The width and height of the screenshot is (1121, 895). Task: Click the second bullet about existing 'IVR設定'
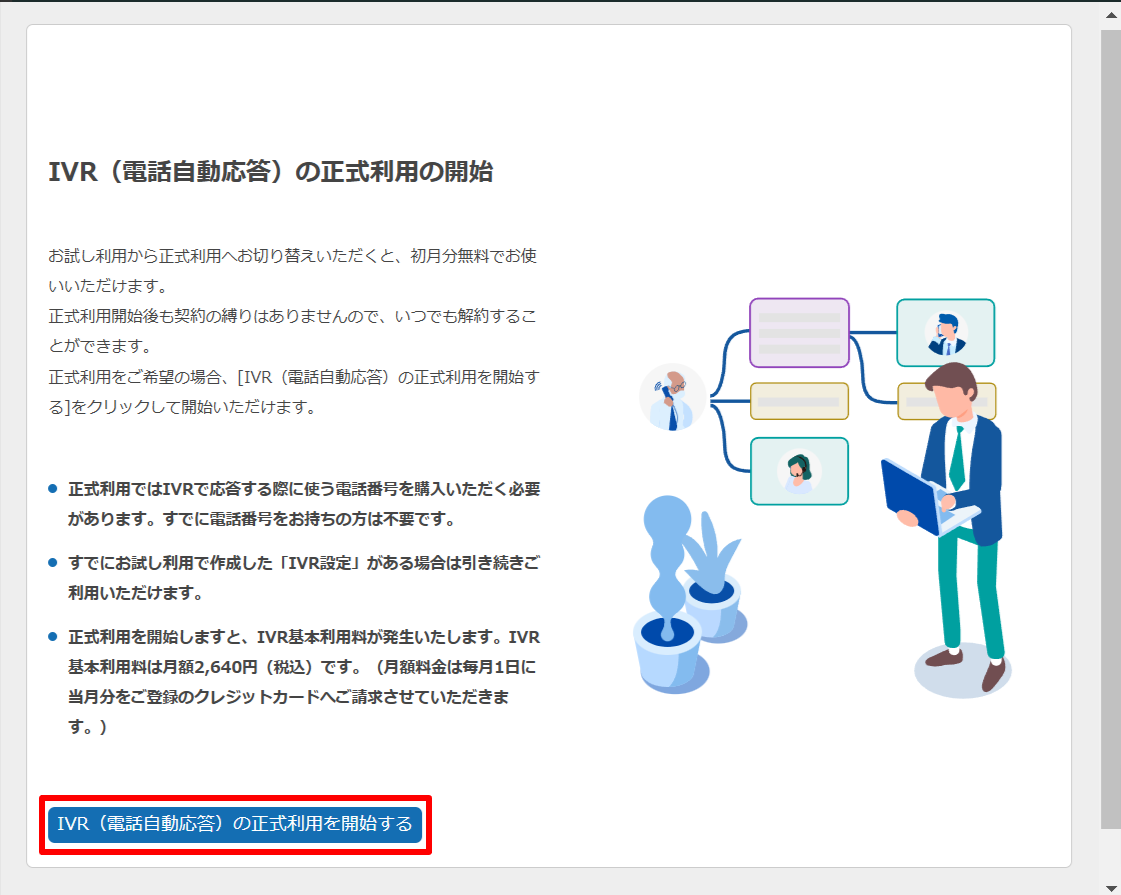(304, 577)
